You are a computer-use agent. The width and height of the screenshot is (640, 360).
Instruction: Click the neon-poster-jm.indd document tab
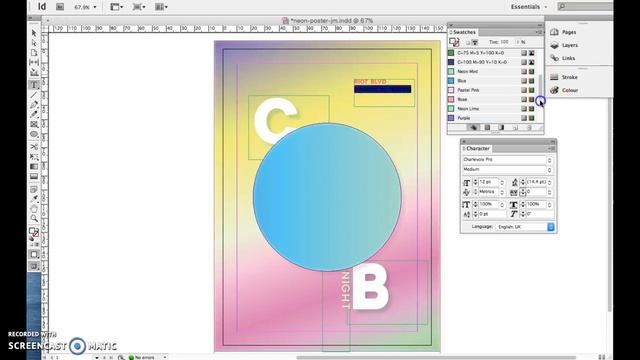point(327,20)
